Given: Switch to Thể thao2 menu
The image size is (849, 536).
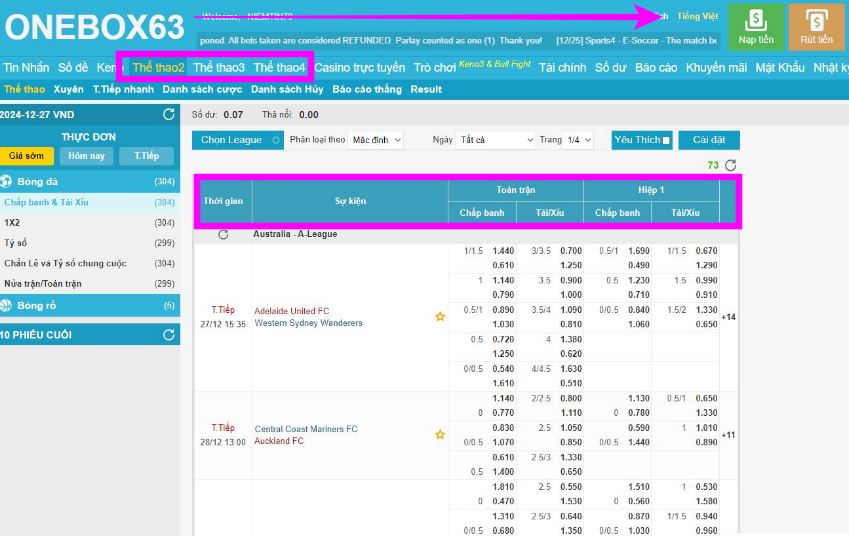Looking at the screenshot, I should (x=158, y=68).
